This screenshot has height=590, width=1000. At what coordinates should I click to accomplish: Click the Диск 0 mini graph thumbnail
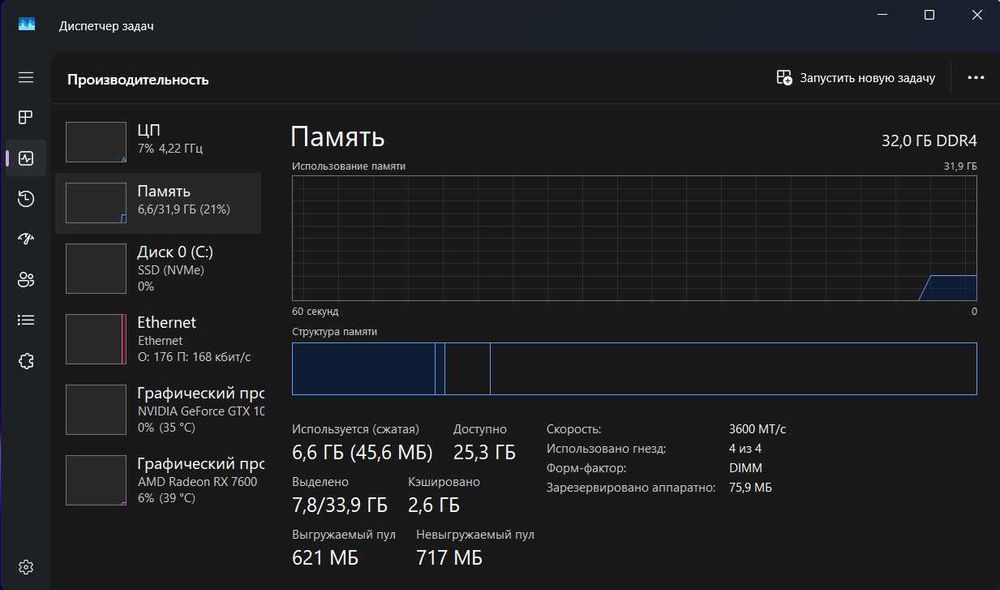(96, 269)
